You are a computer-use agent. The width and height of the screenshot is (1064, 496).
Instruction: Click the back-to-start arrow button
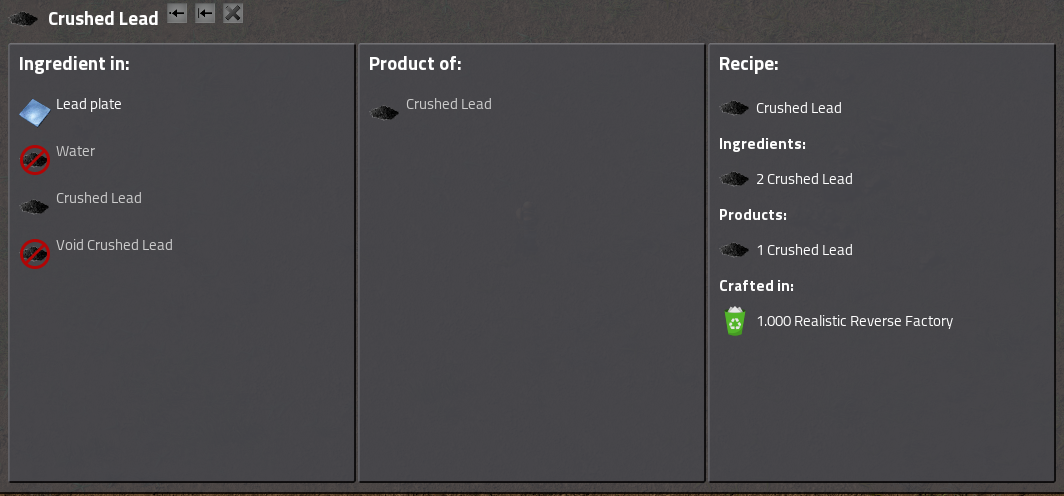(205, 13)
